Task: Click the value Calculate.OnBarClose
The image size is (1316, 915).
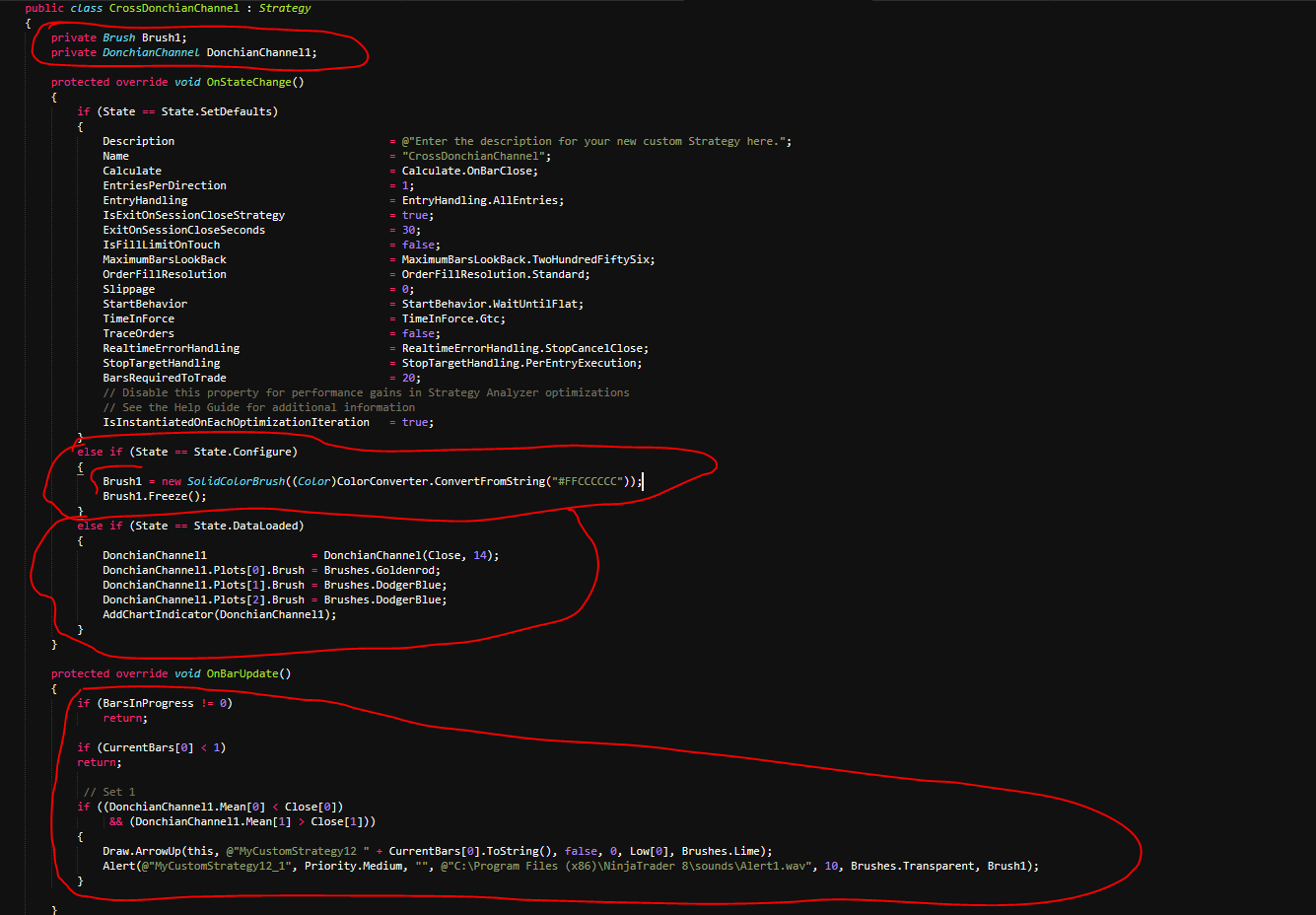Action: [x=467, y=171]
